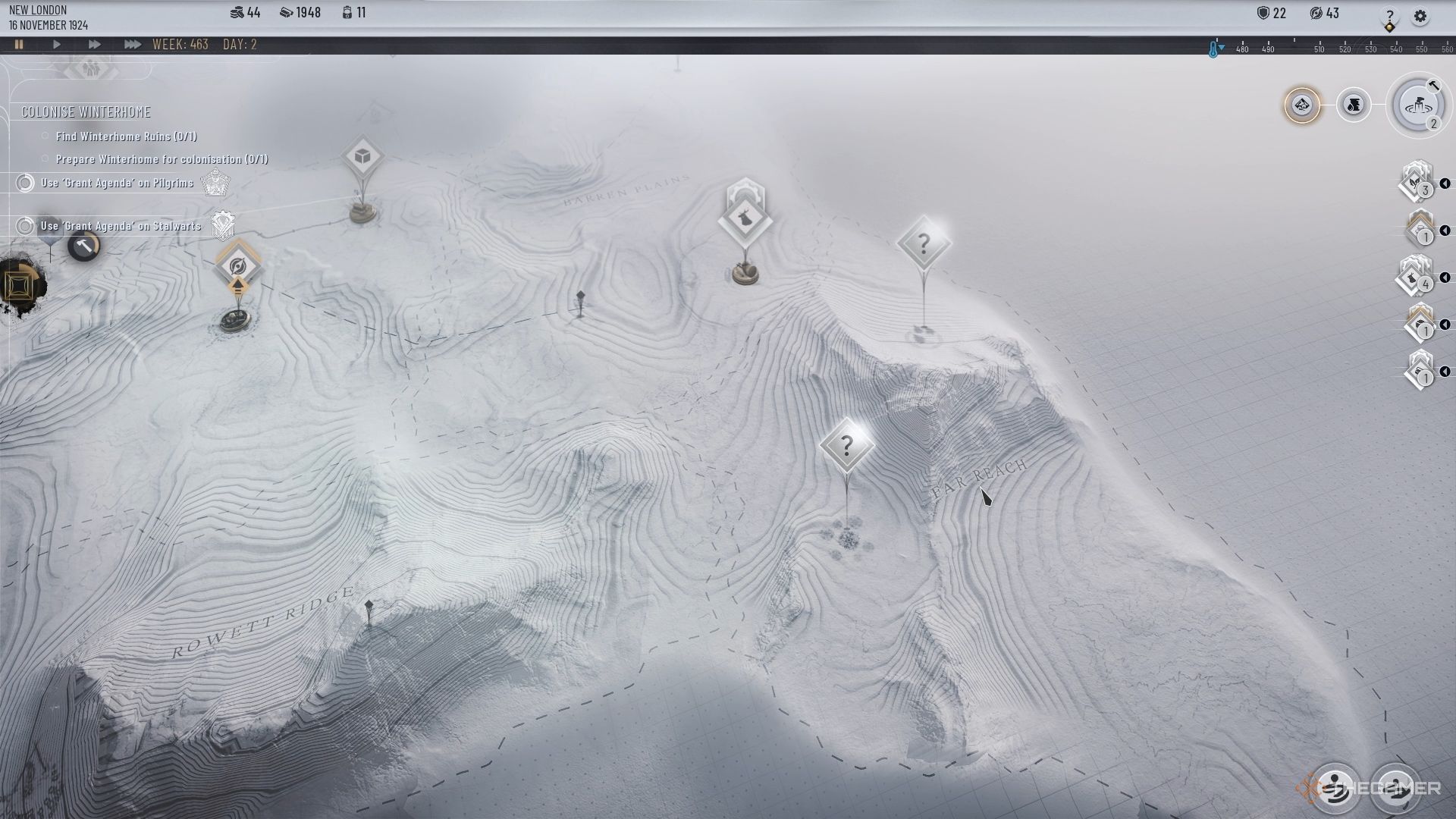
Task: Click the workforce icon showing 44
Action: point(236,13)
